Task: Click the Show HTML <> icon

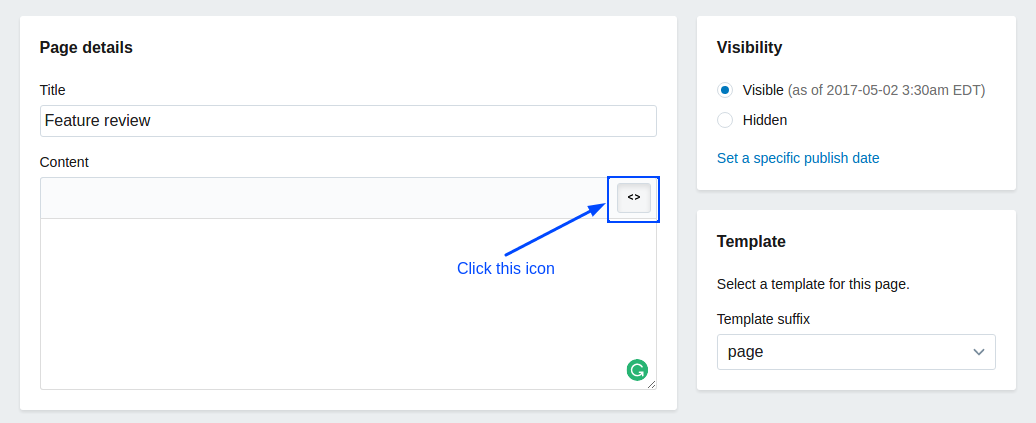Action: pyautogui.click(x=634, y=198)
